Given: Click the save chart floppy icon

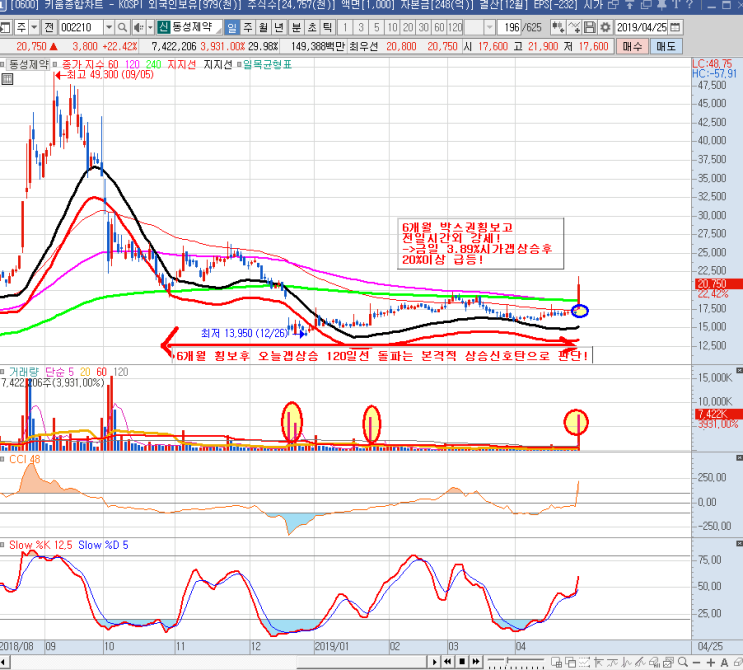Looking at the screenshot, I should click(x=589, y=27).
